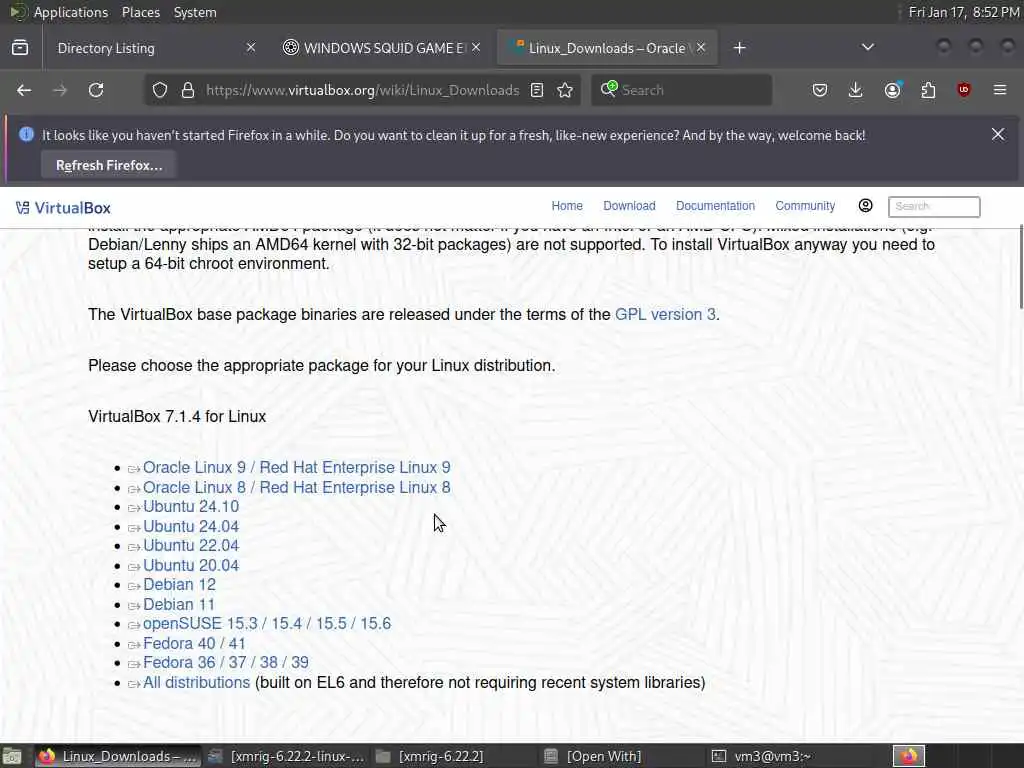Click the tracking protection shield icon
This screenshot has height=768, width=1024.
160,90
